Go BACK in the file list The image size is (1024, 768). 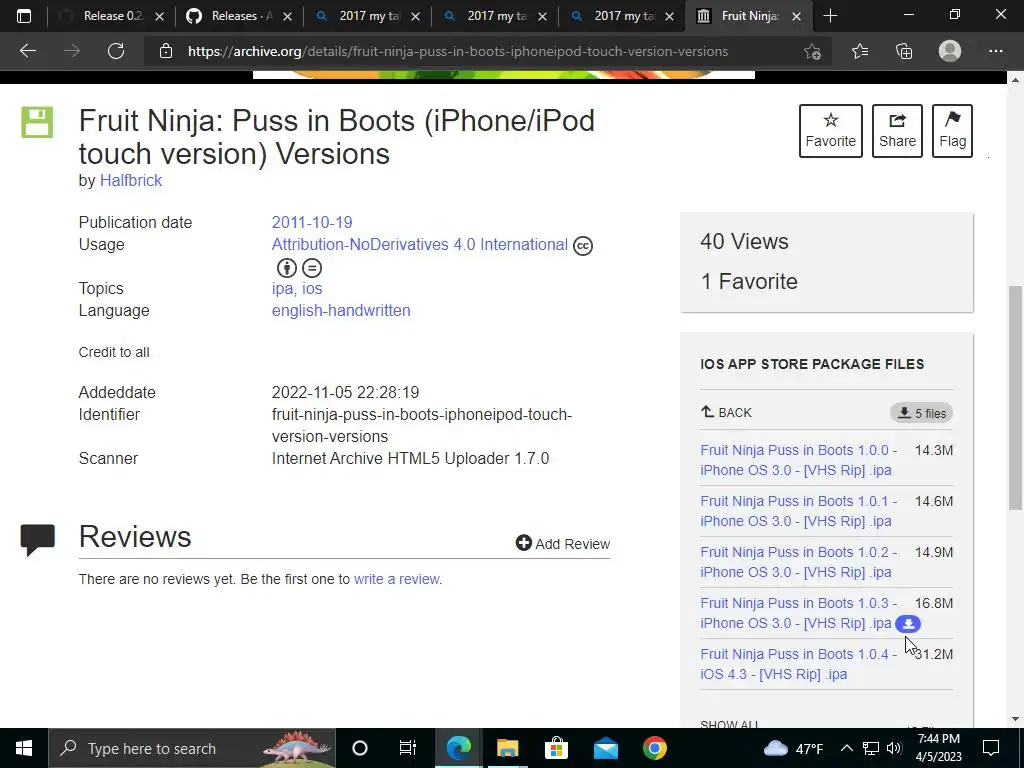click(x=726, y=412)
